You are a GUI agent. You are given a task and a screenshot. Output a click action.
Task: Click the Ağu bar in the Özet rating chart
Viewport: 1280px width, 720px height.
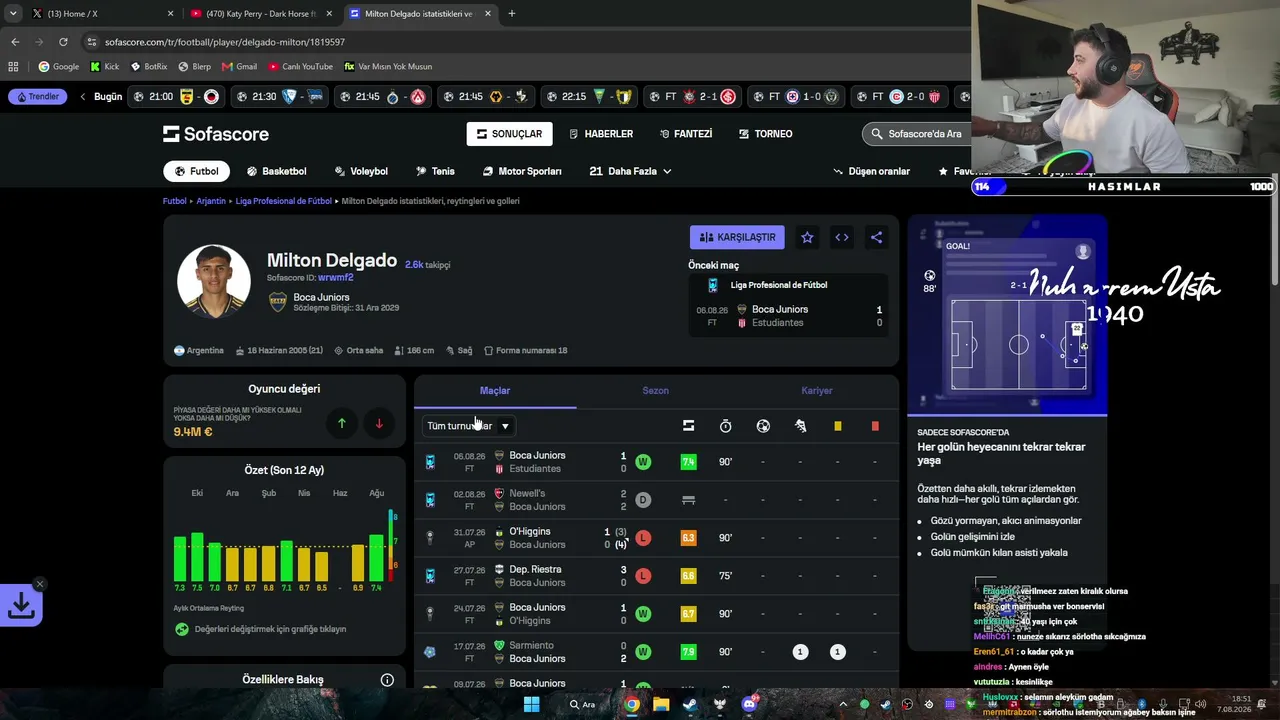pos(376,557)
